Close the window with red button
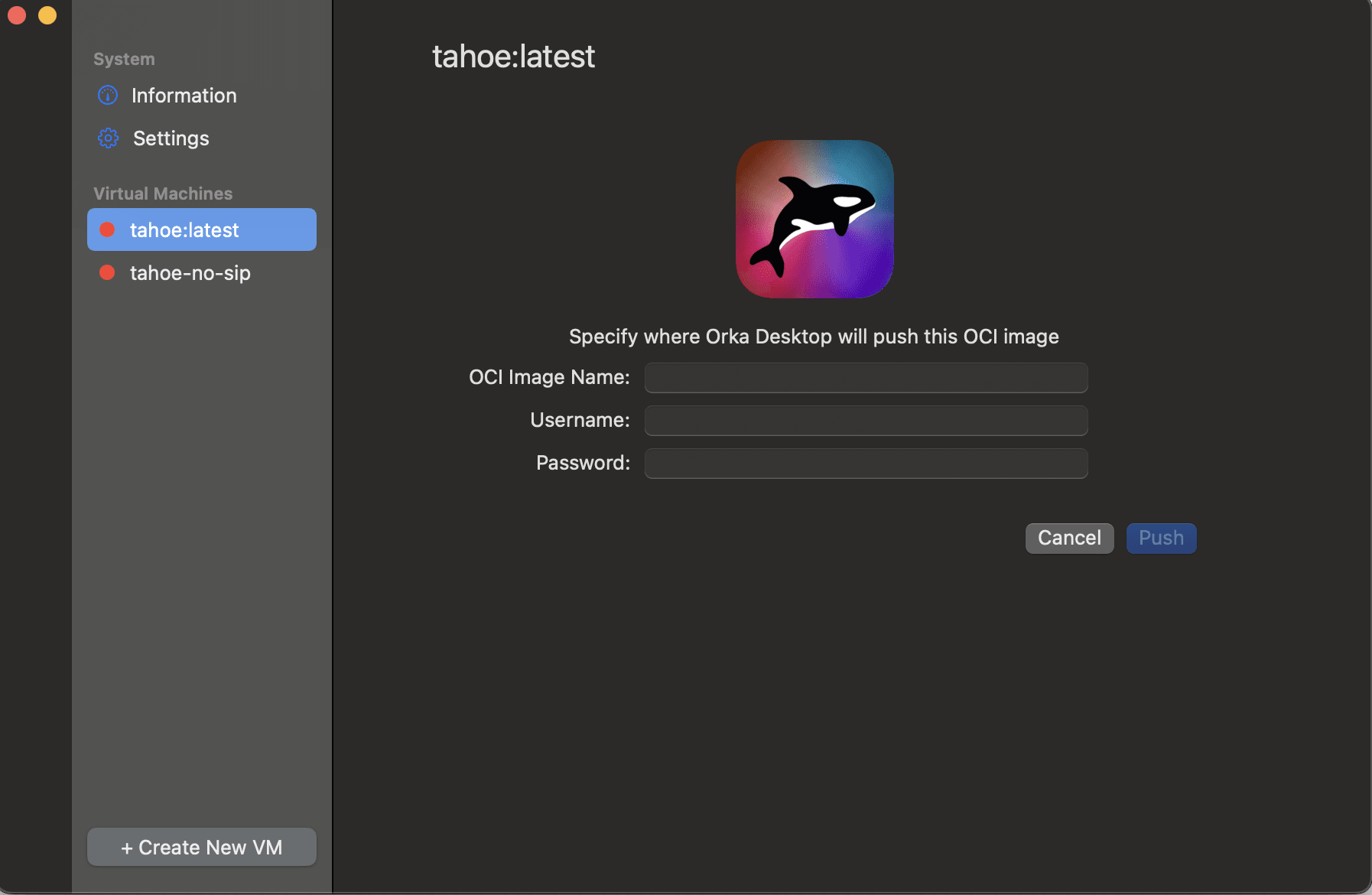The height and width of the screenshot is (895, 1372). coord(17,15)
